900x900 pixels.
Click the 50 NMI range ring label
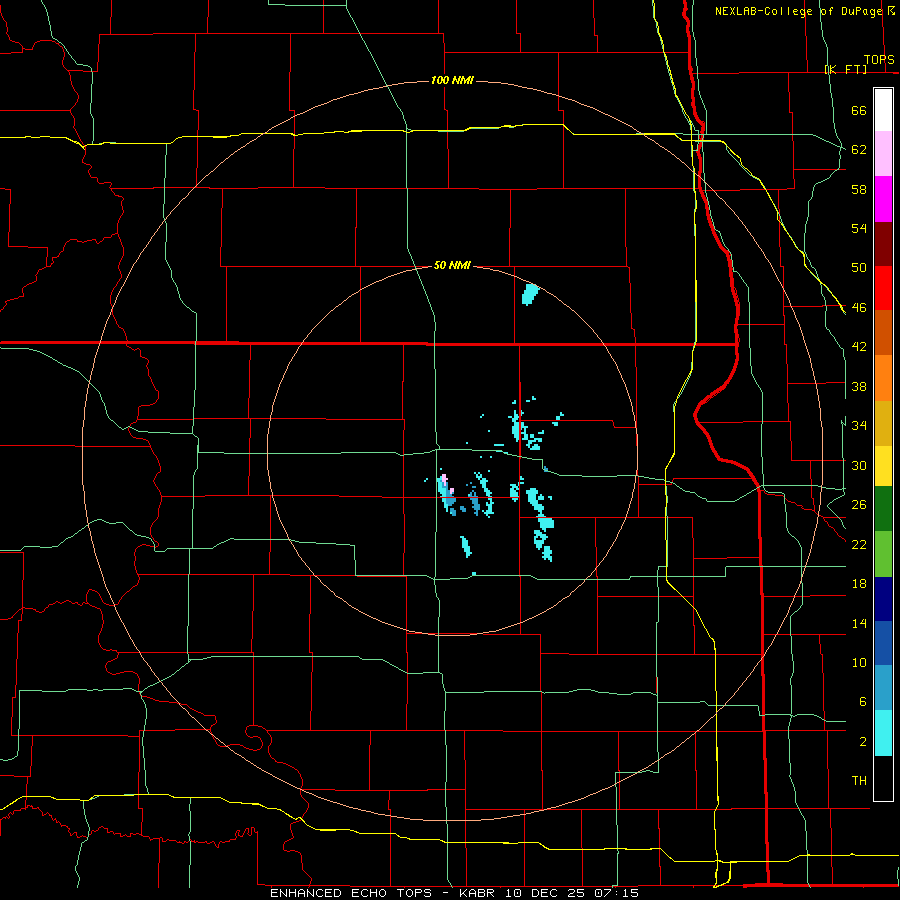[452, 265]
